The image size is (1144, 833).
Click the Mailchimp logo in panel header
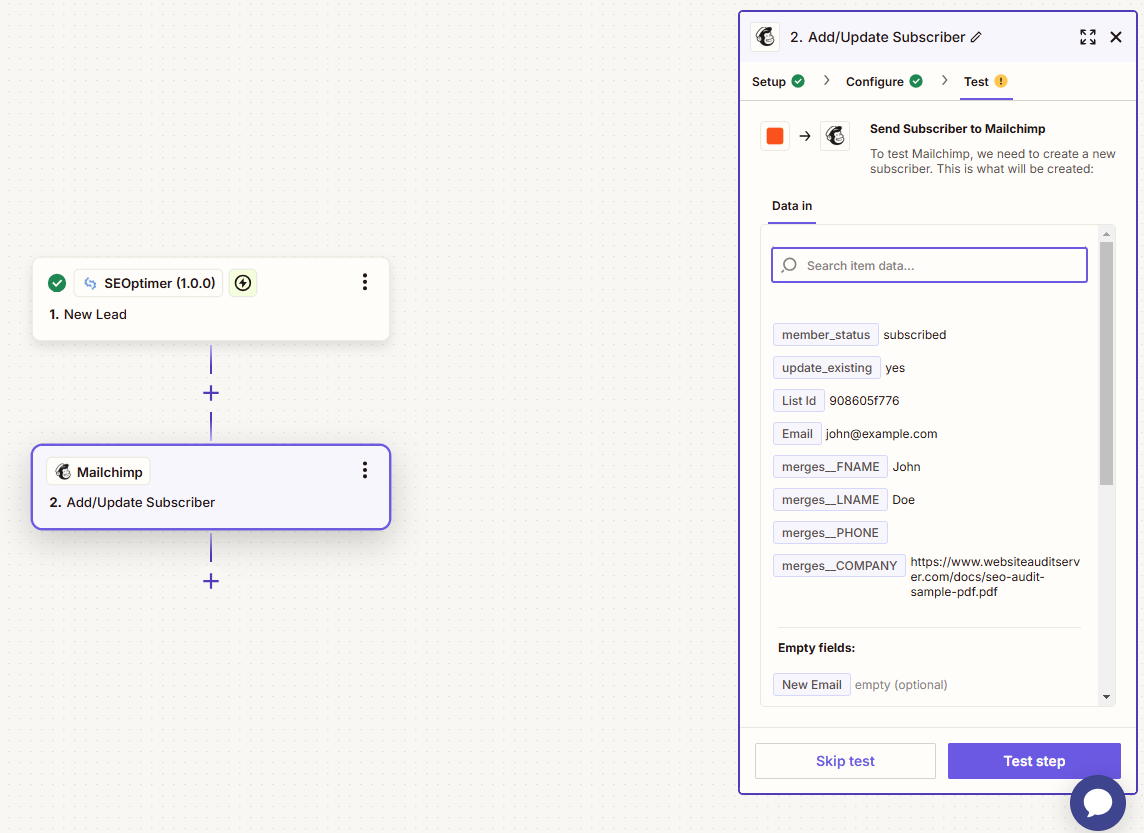click(766, 37)
